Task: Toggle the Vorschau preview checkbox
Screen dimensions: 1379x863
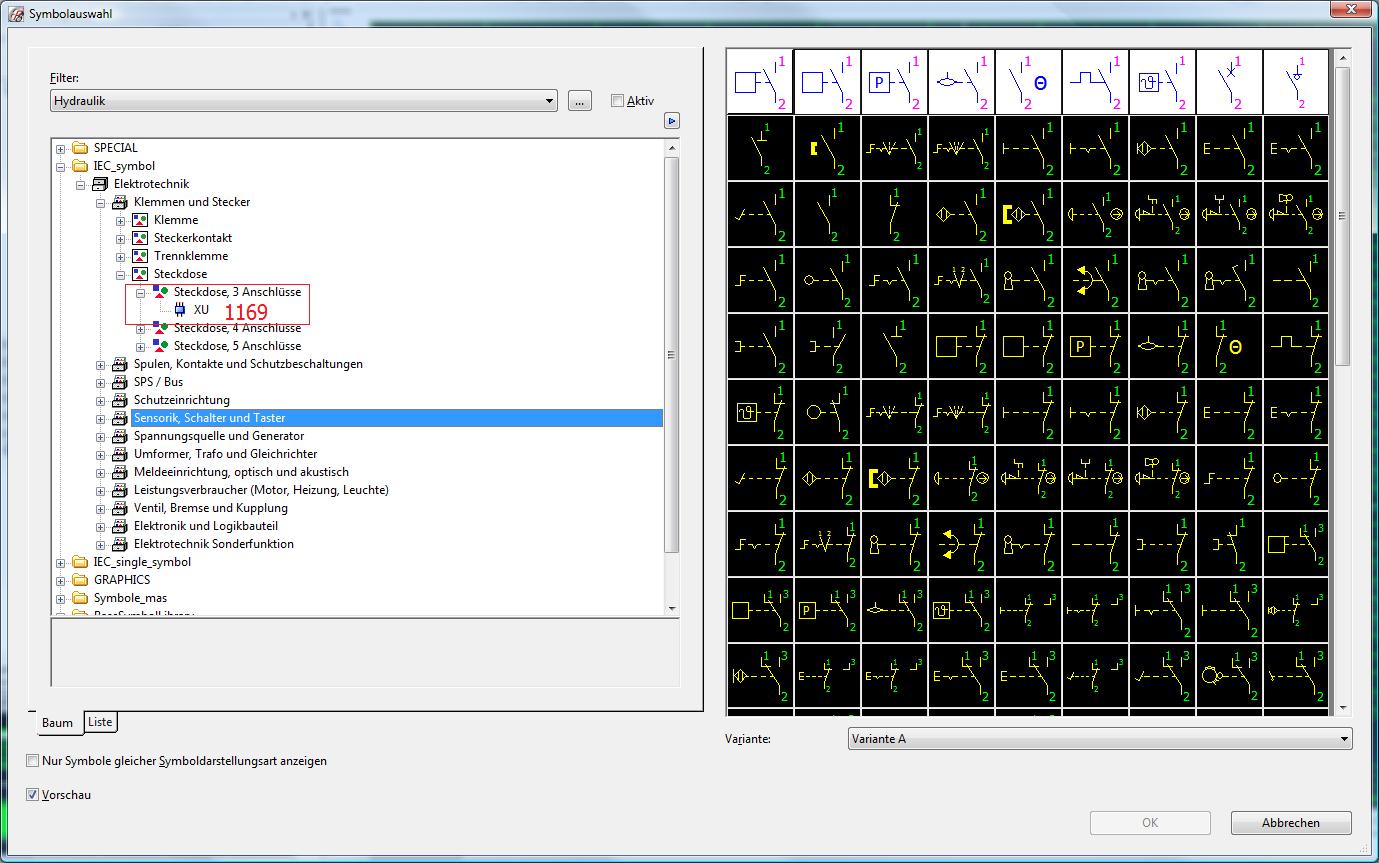Action: point(33,795)
